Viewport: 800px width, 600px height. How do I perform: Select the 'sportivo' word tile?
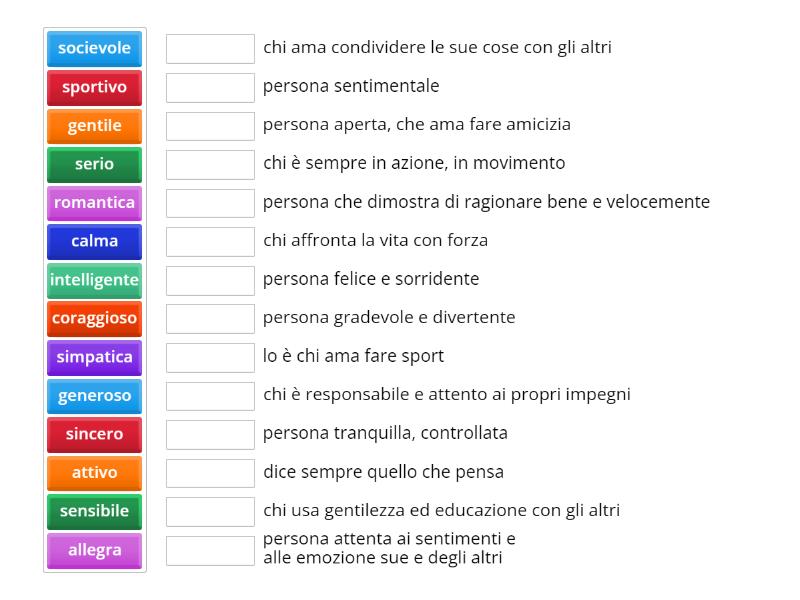click(94, 87)
